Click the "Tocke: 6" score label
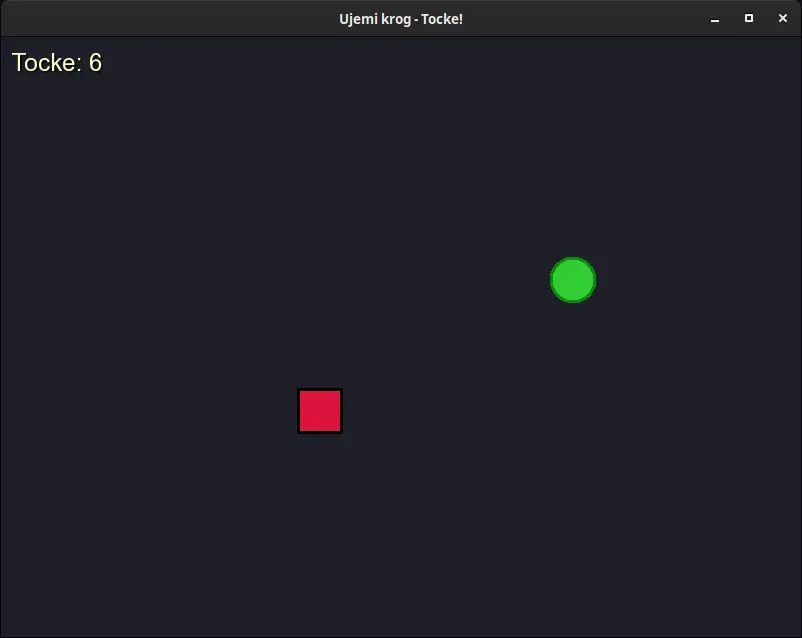Image resolution: width=802 pixels, height=638 pixels. point(57,63)
